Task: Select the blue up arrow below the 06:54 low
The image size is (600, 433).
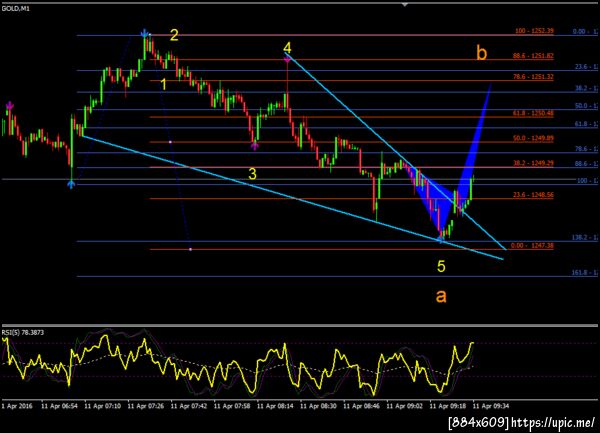Action: click(x=71, y=184)
